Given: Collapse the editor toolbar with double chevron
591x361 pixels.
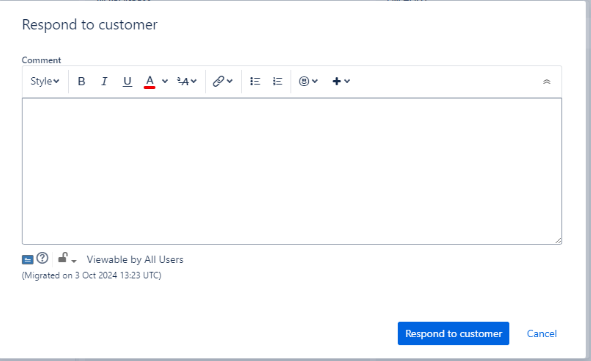Looking at the screenshot, I should [547, 81].
